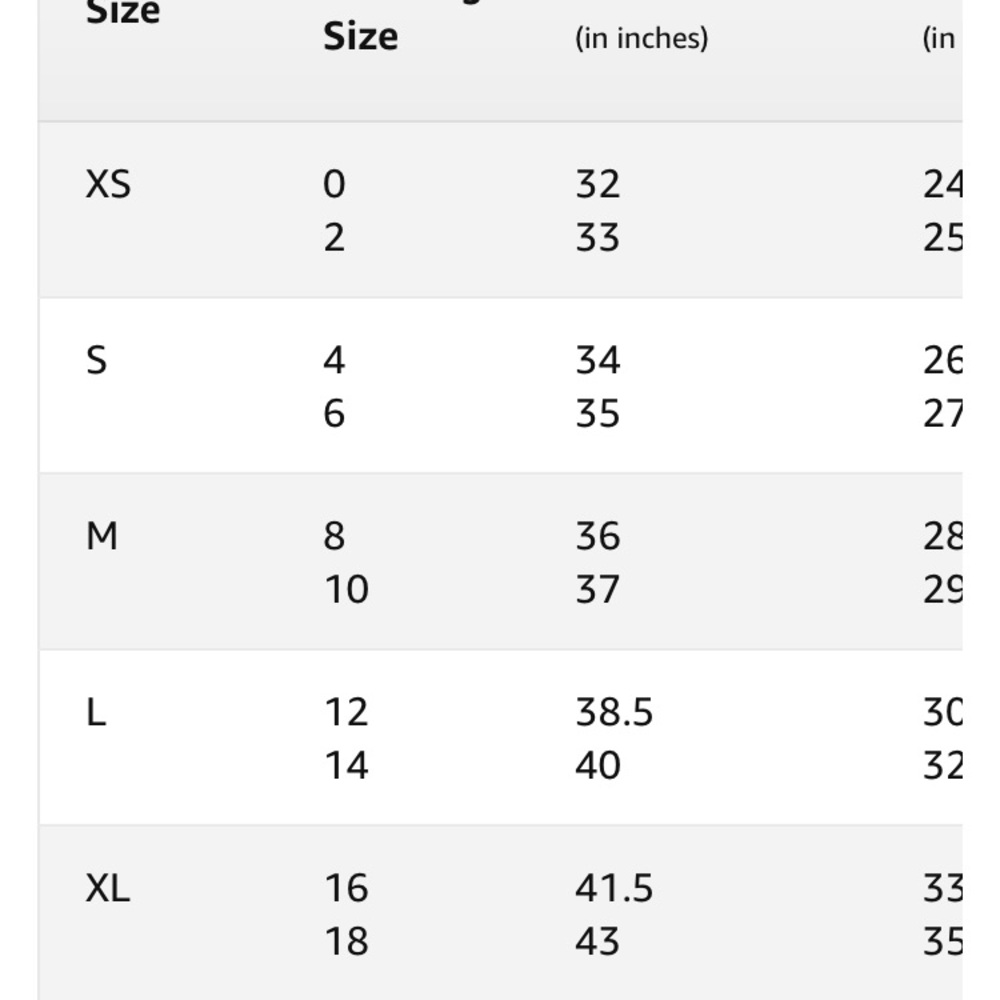Select numeric size 4 in S row
1000x1000 pixels.
coord(334,360)
